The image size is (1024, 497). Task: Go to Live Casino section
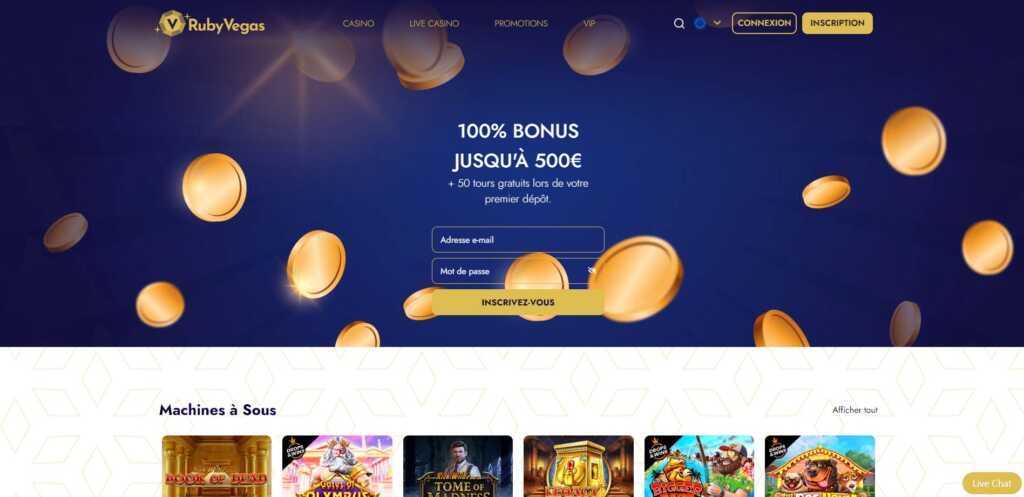point(434,24)
